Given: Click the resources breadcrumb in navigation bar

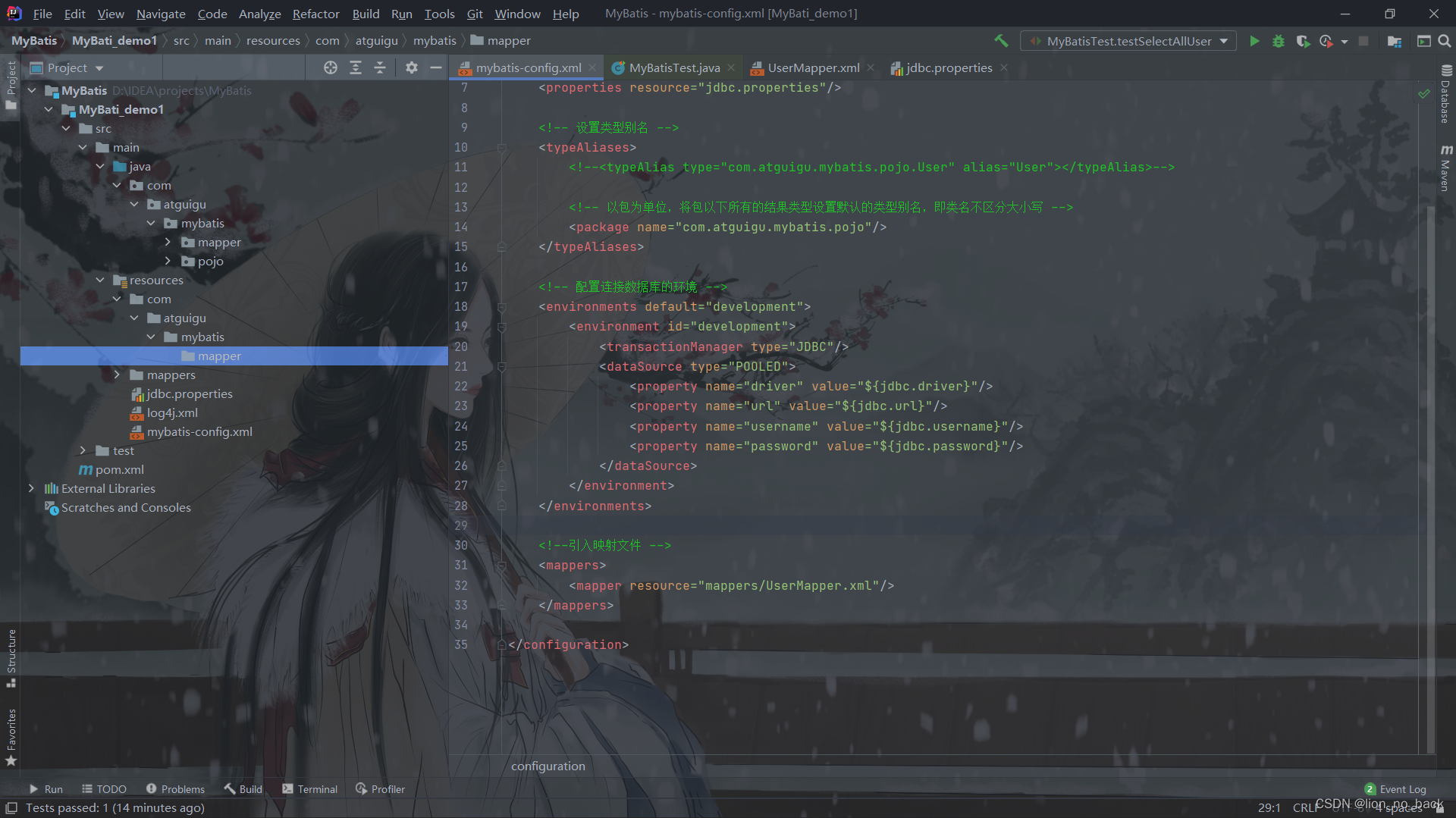Looking at the screenshot, I should coord(273,40).
